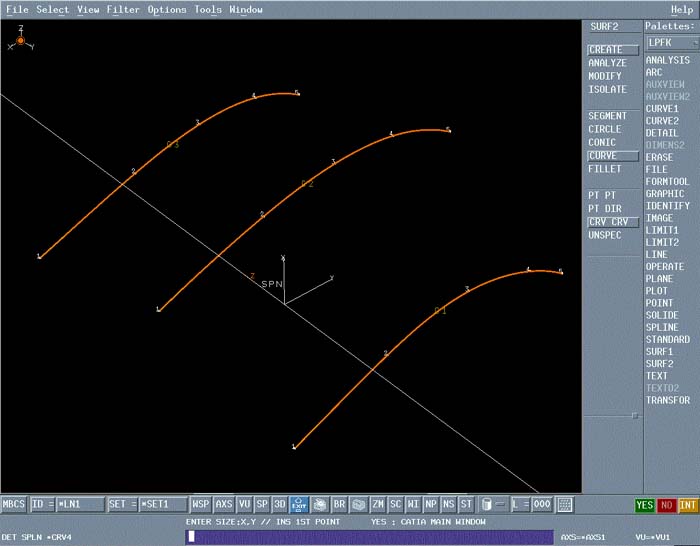
Task: Click the SC toolbar button
Action: [x=396, y=504]
